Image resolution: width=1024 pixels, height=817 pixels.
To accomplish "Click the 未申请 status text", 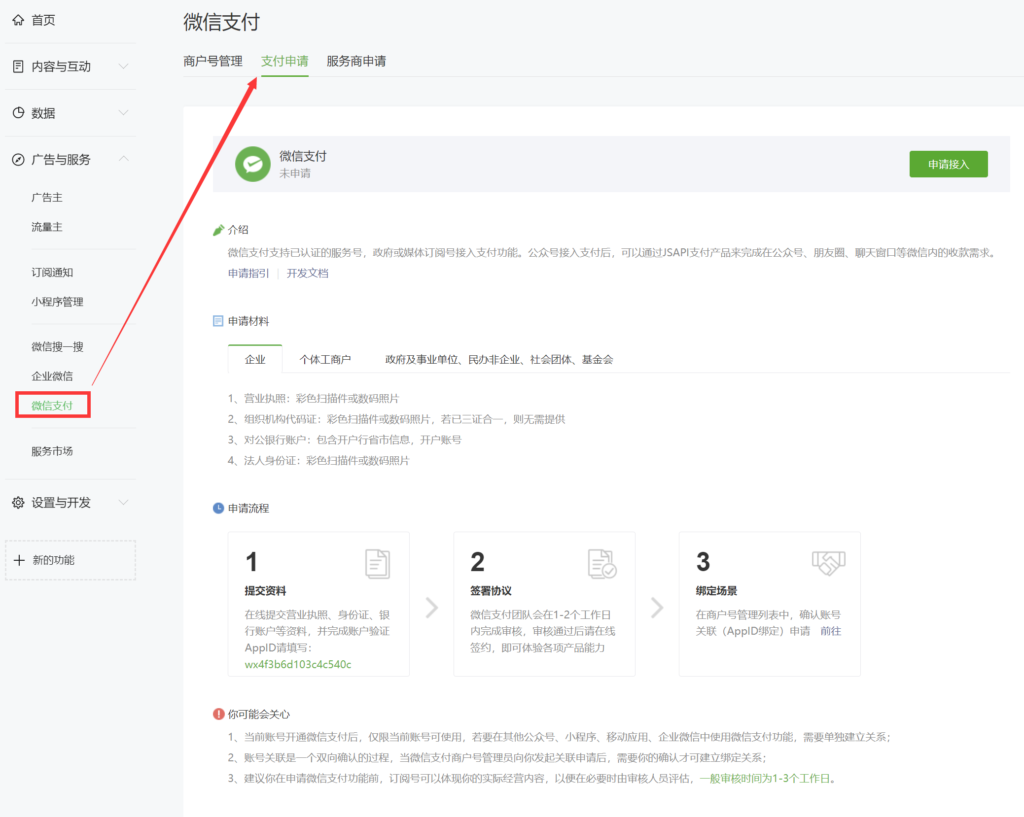I will tap(295, 173).
